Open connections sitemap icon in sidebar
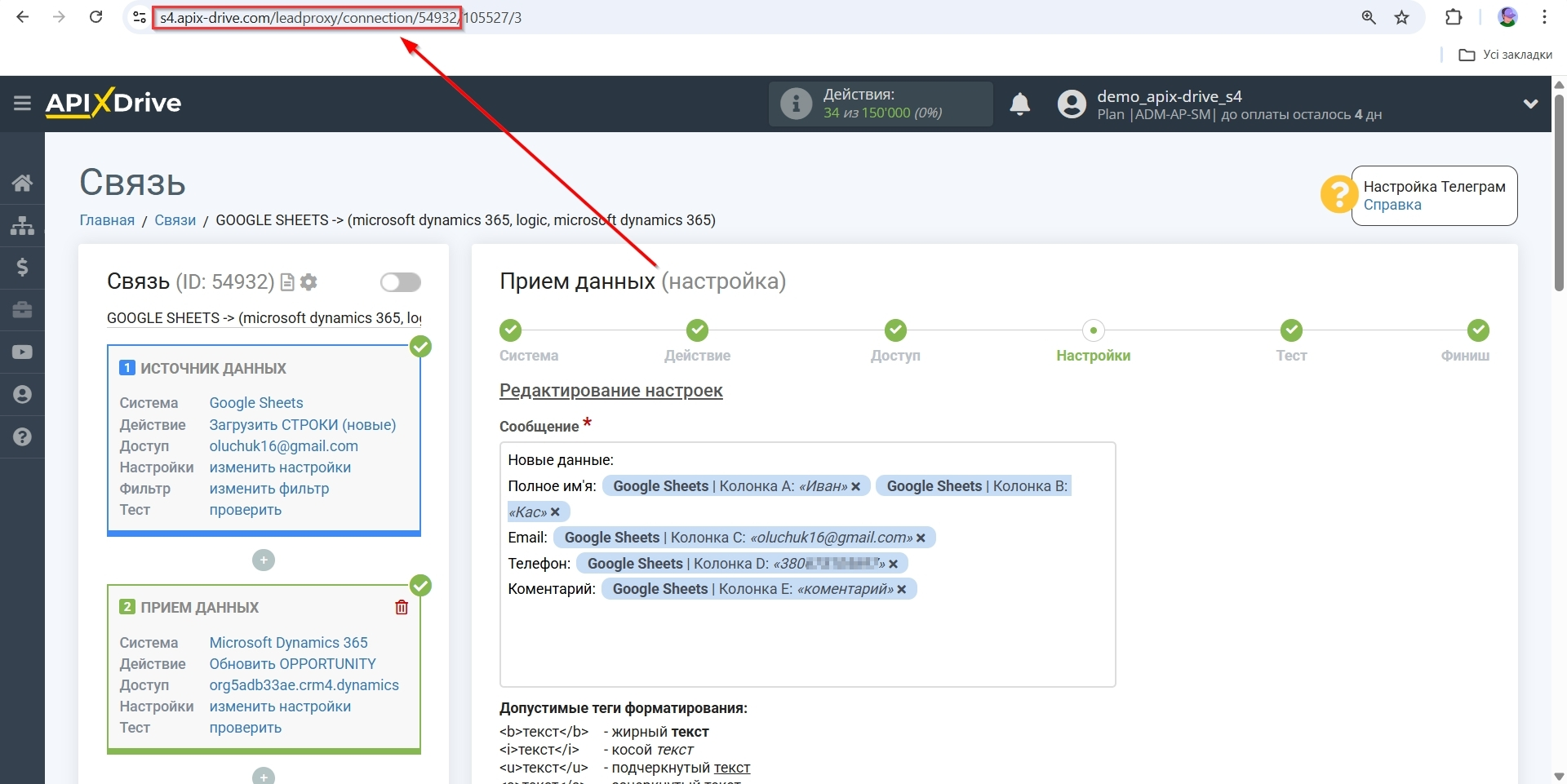 pyautogui.click(x=22, y=225)
